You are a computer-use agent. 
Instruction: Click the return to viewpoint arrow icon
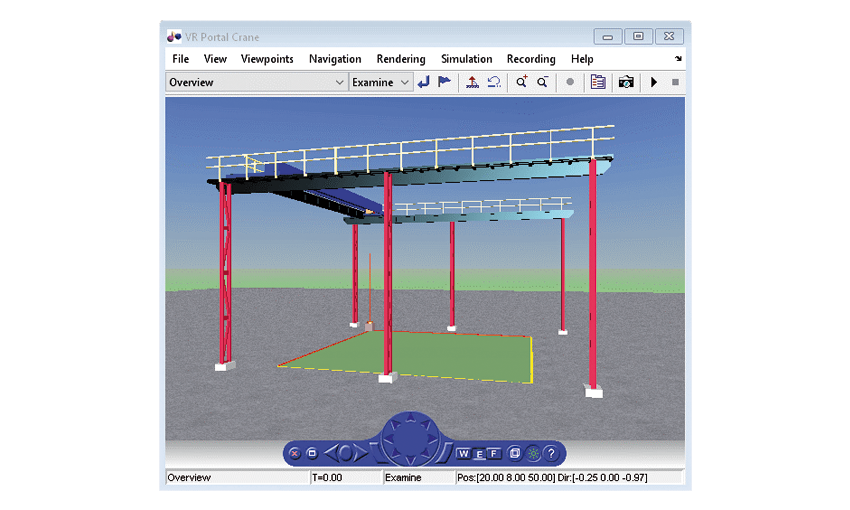[424, 82]
